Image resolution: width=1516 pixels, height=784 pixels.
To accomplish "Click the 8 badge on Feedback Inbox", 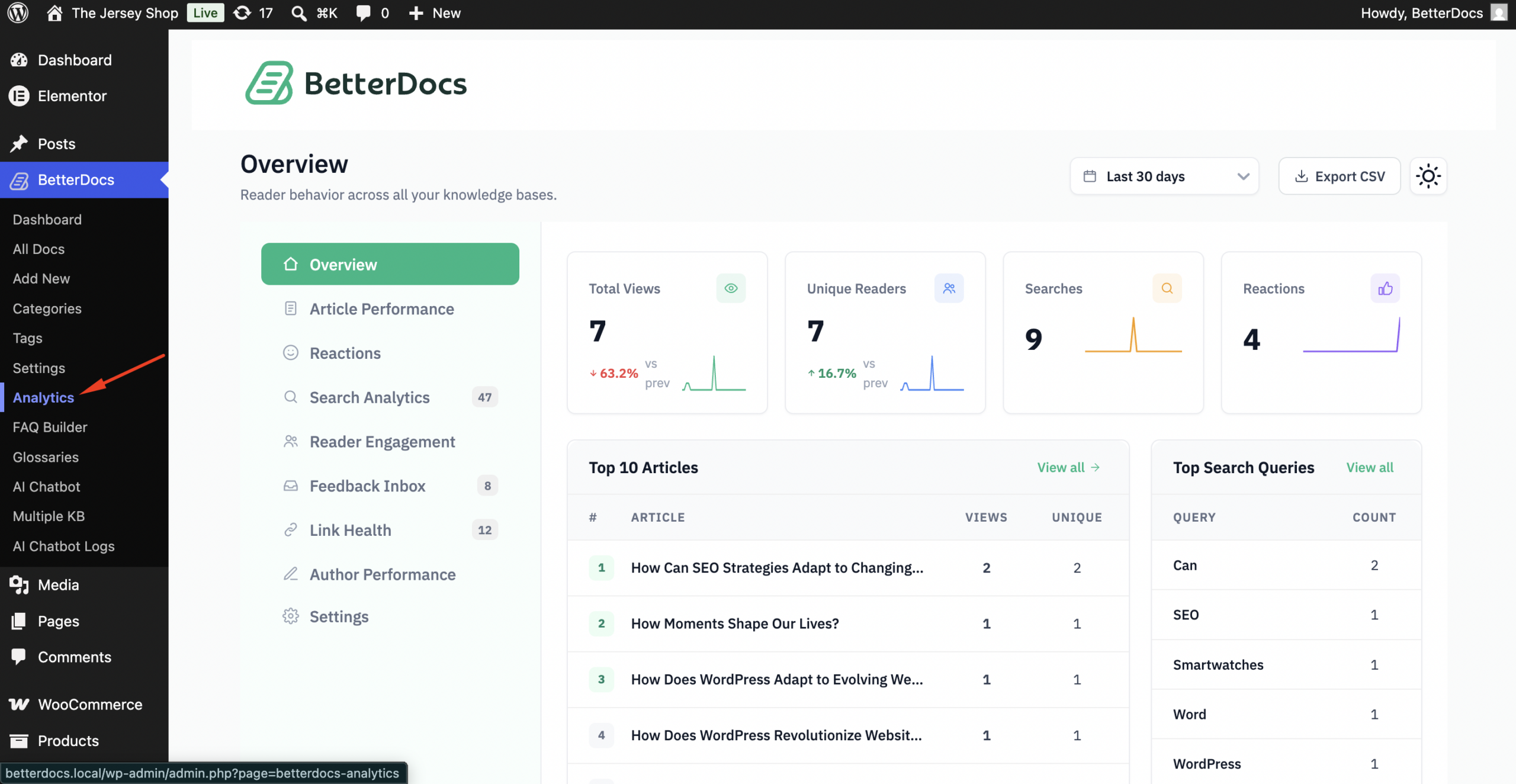I will 487,486.
